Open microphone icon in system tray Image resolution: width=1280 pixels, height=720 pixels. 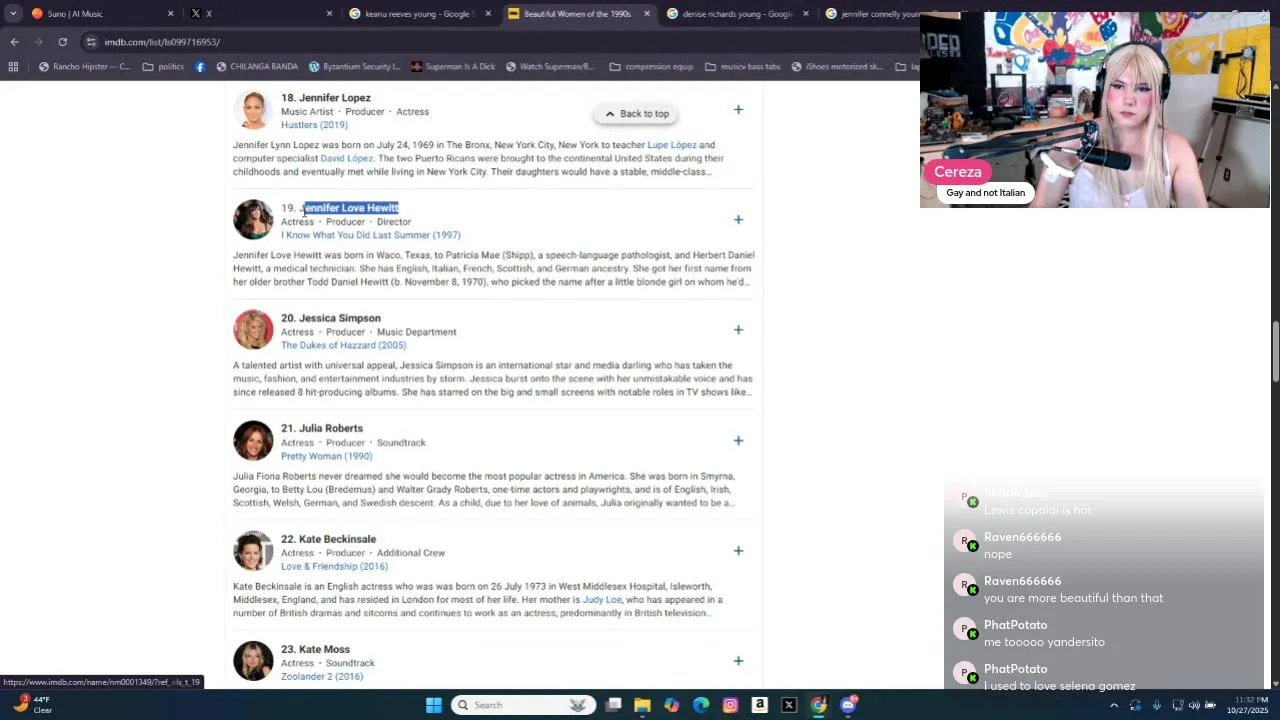[x=1157, y=705]
